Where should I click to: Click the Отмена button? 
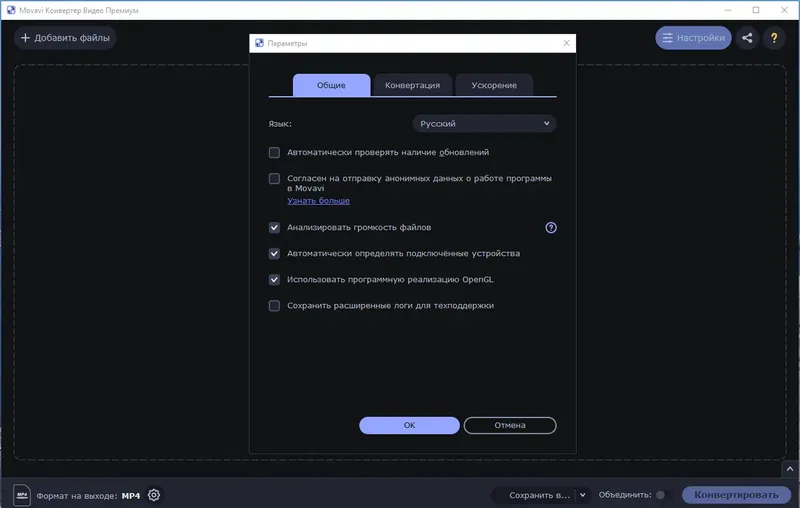(x=510, y=425)
